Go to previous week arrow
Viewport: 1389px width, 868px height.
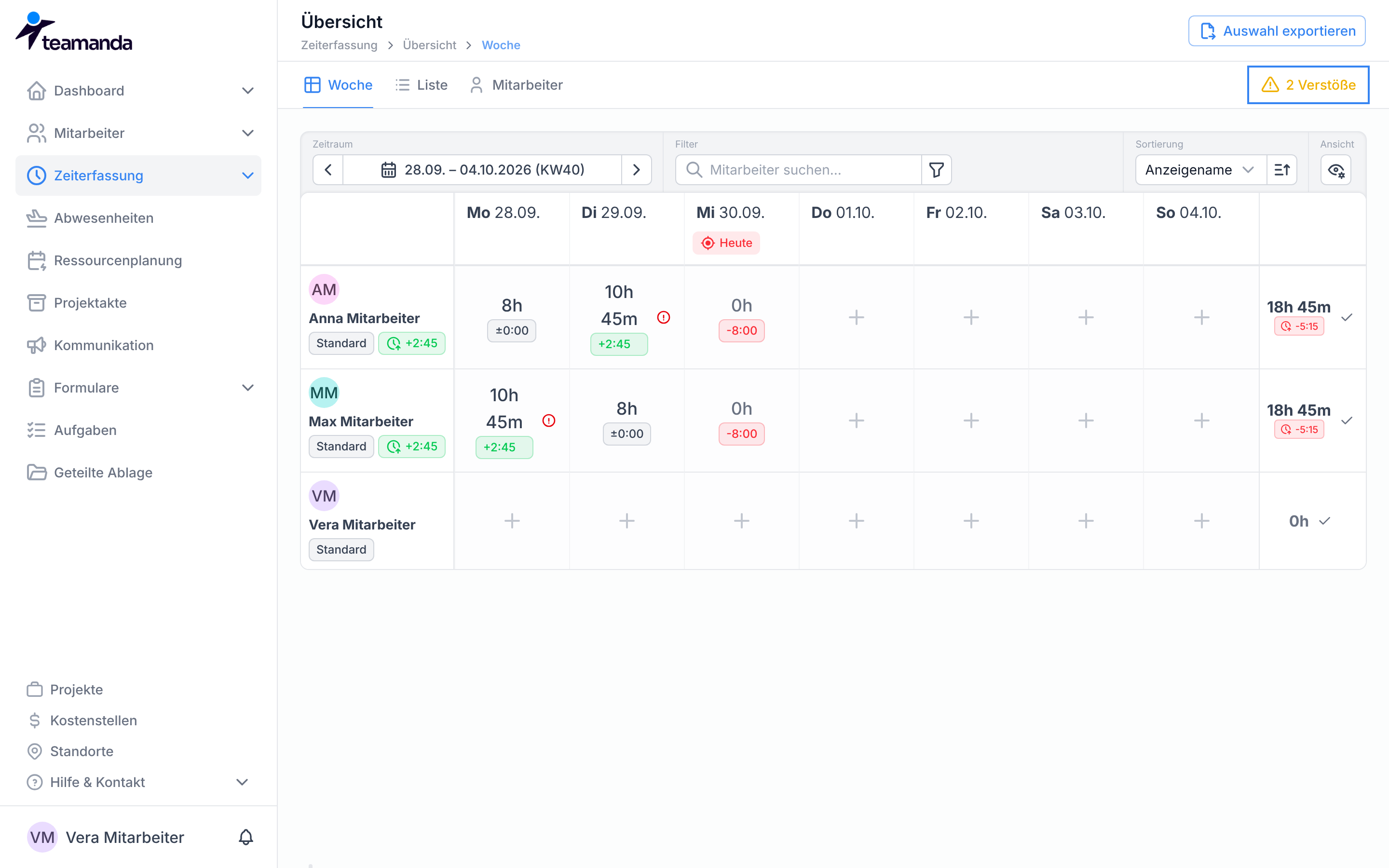(x=328, y=170)
